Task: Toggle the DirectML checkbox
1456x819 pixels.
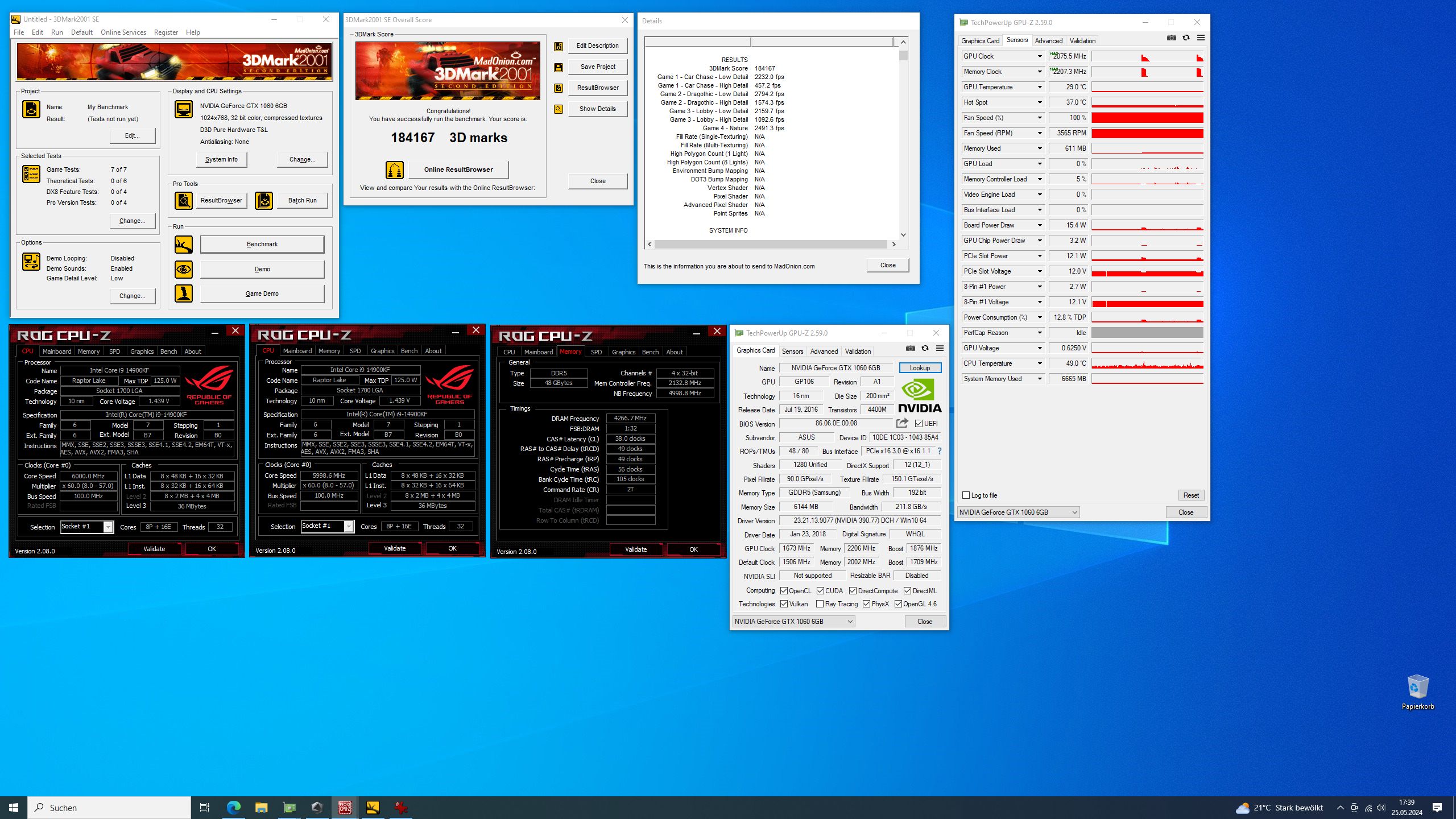Action: tap(907, 591)
